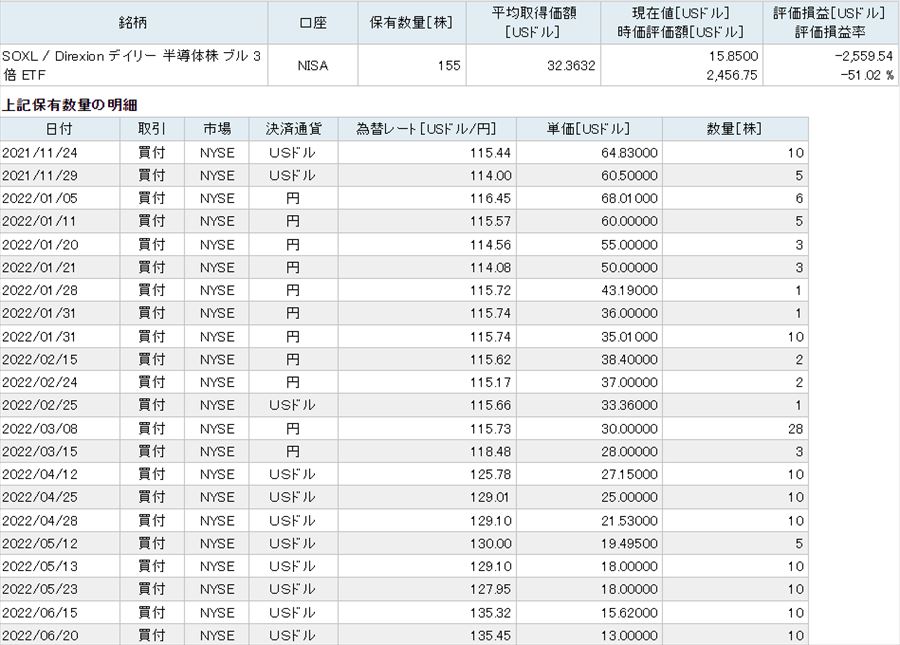
Task: Click exchange rate 118.48
Action: pos(490,452)
